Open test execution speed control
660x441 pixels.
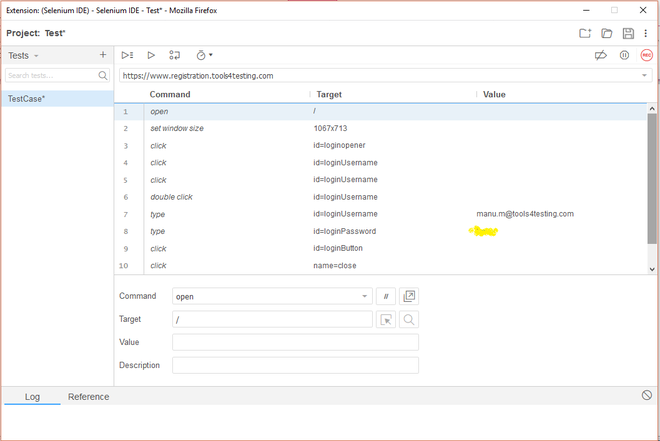(204, 55)
